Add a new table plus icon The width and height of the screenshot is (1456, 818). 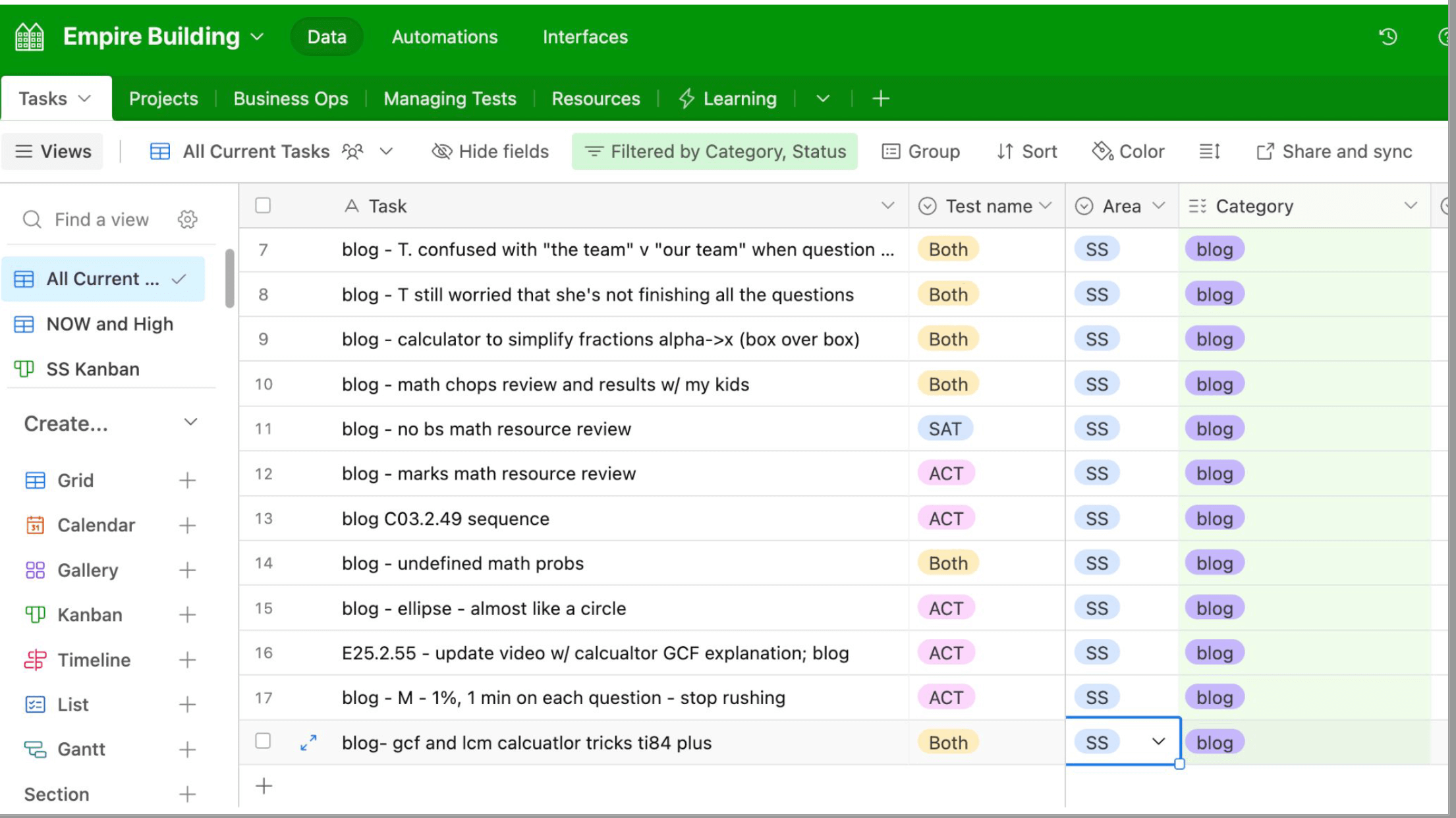[881, 99]
